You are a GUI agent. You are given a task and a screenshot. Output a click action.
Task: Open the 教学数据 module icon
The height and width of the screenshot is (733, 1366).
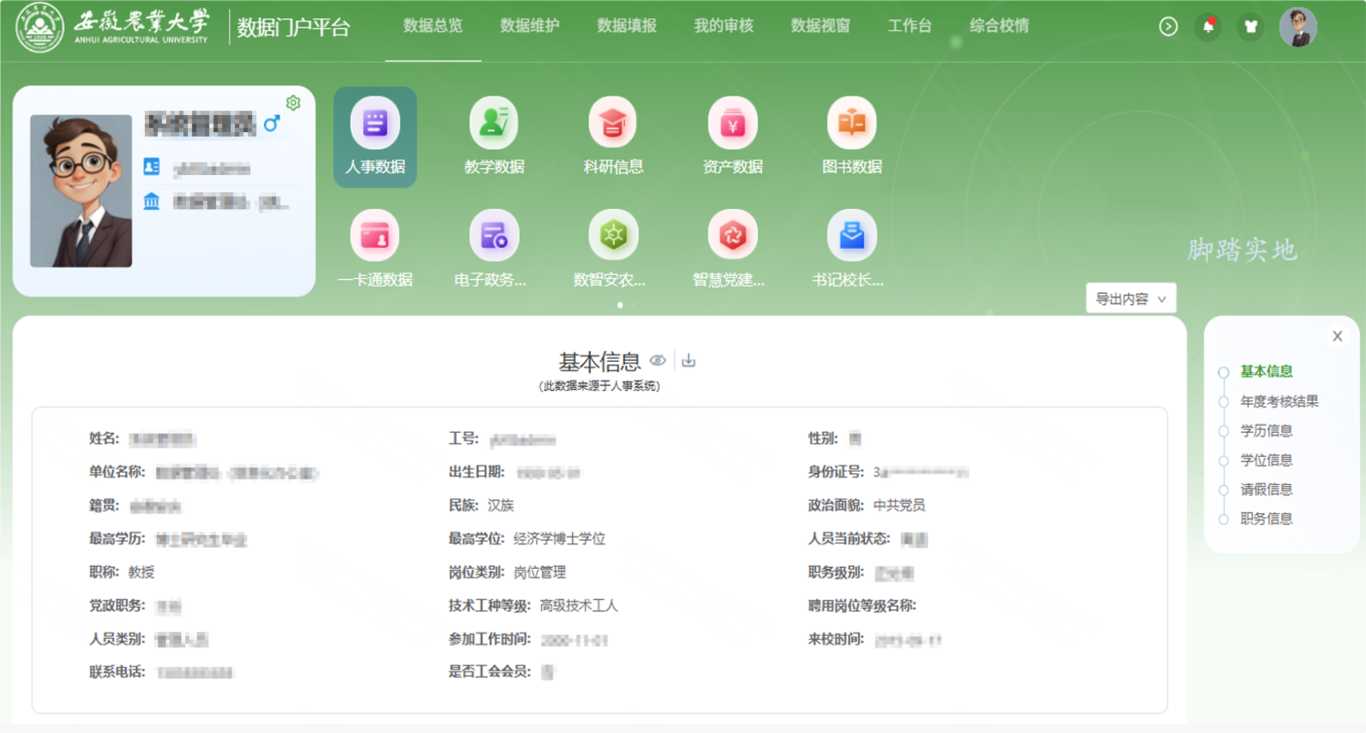pyautogui.click(x=494, y=125)
